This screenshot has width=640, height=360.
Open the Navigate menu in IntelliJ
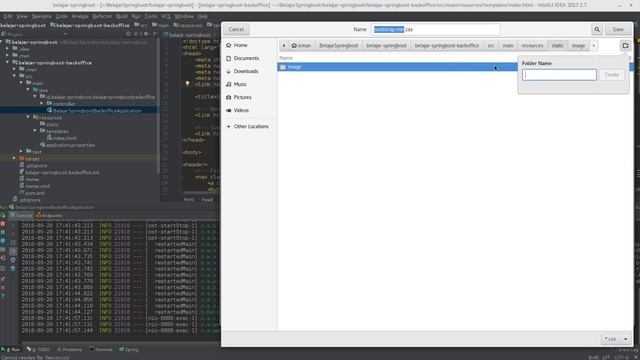(42, 16)
